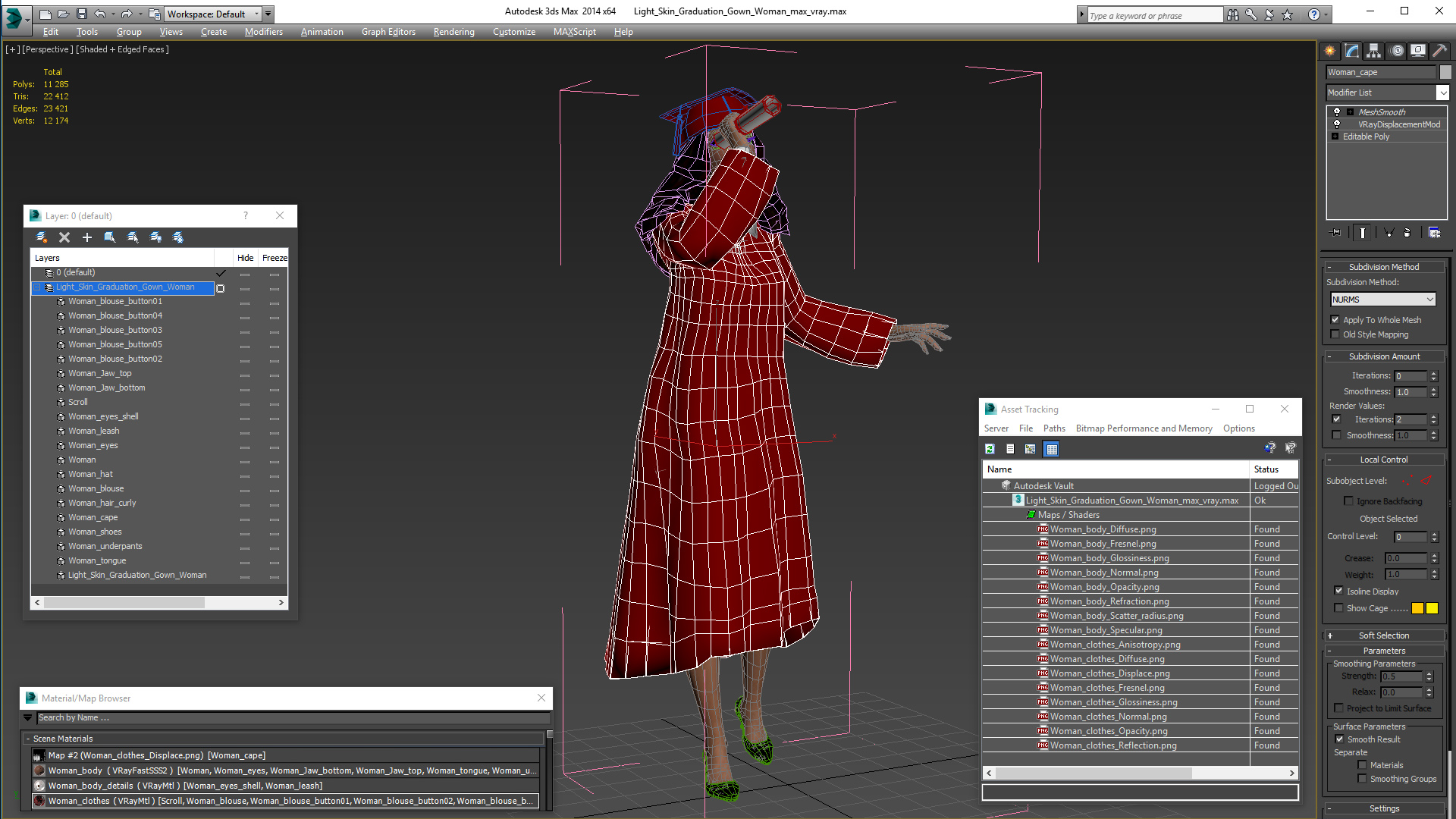The height and width of the screenshot is (819, 1456).
Task: Collapse Light_Skin_Graduation_Gown_Woman layer tree
Action: (36, 287)
